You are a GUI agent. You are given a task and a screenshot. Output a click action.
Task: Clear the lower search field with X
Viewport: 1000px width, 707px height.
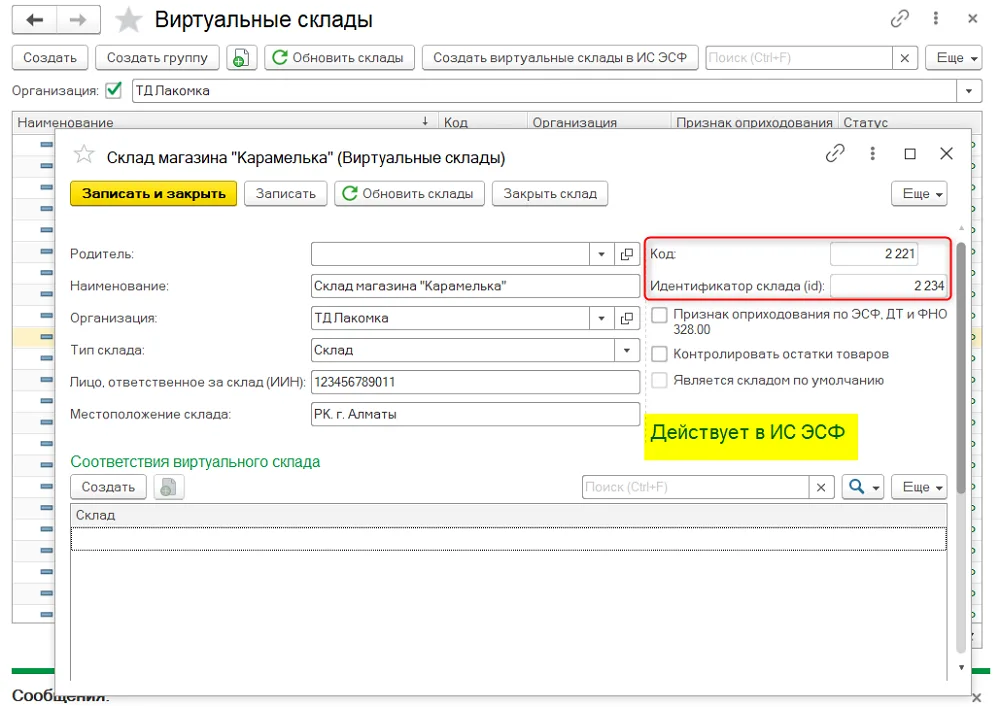[x=821, y=488]
